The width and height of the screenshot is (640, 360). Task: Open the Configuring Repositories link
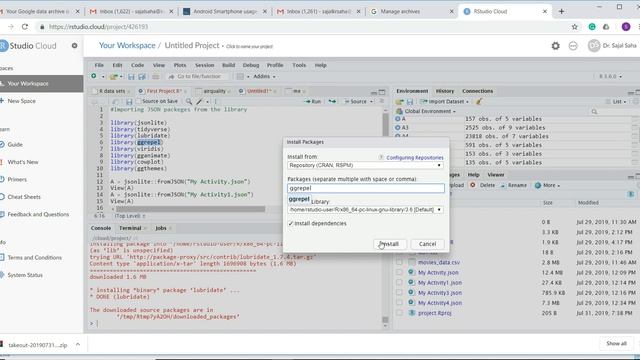[415, 158]
